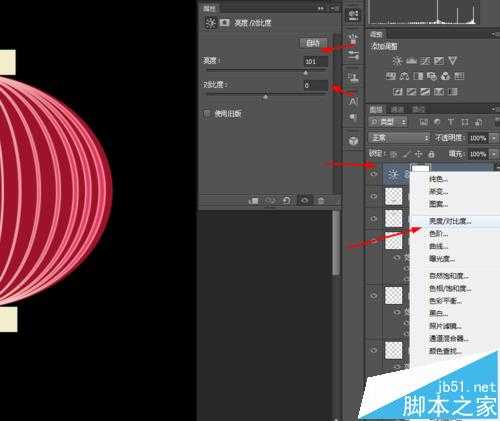Screen dimensions: 500x421
Task: Add a Color Balance adjustment (scales icon)
Action: (404, 76)
